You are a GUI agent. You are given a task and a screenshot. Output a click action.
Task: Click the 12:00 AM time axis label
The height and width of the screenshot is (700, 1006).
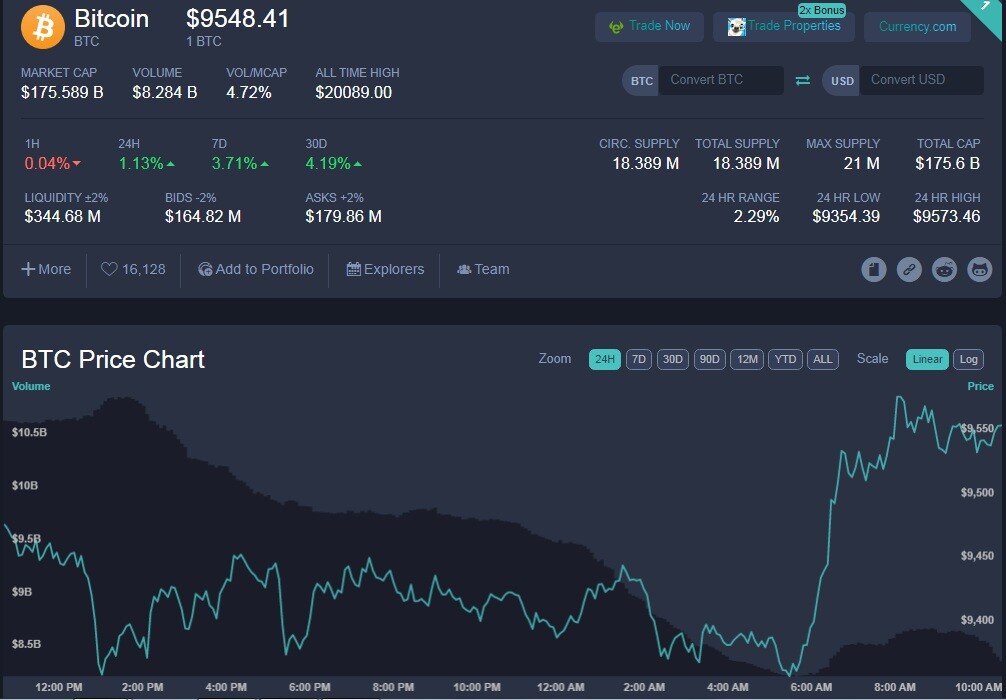(560, 687)
